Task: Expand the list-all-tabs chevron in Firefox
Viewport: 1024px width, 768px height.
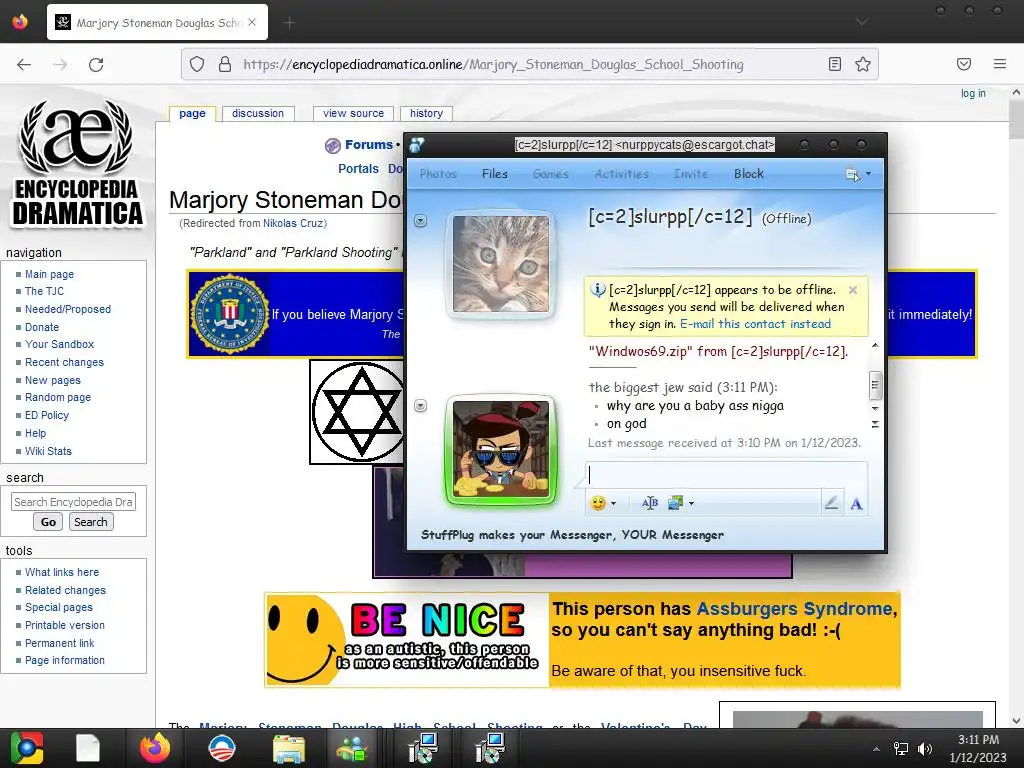Action: [x=862, y=22]
